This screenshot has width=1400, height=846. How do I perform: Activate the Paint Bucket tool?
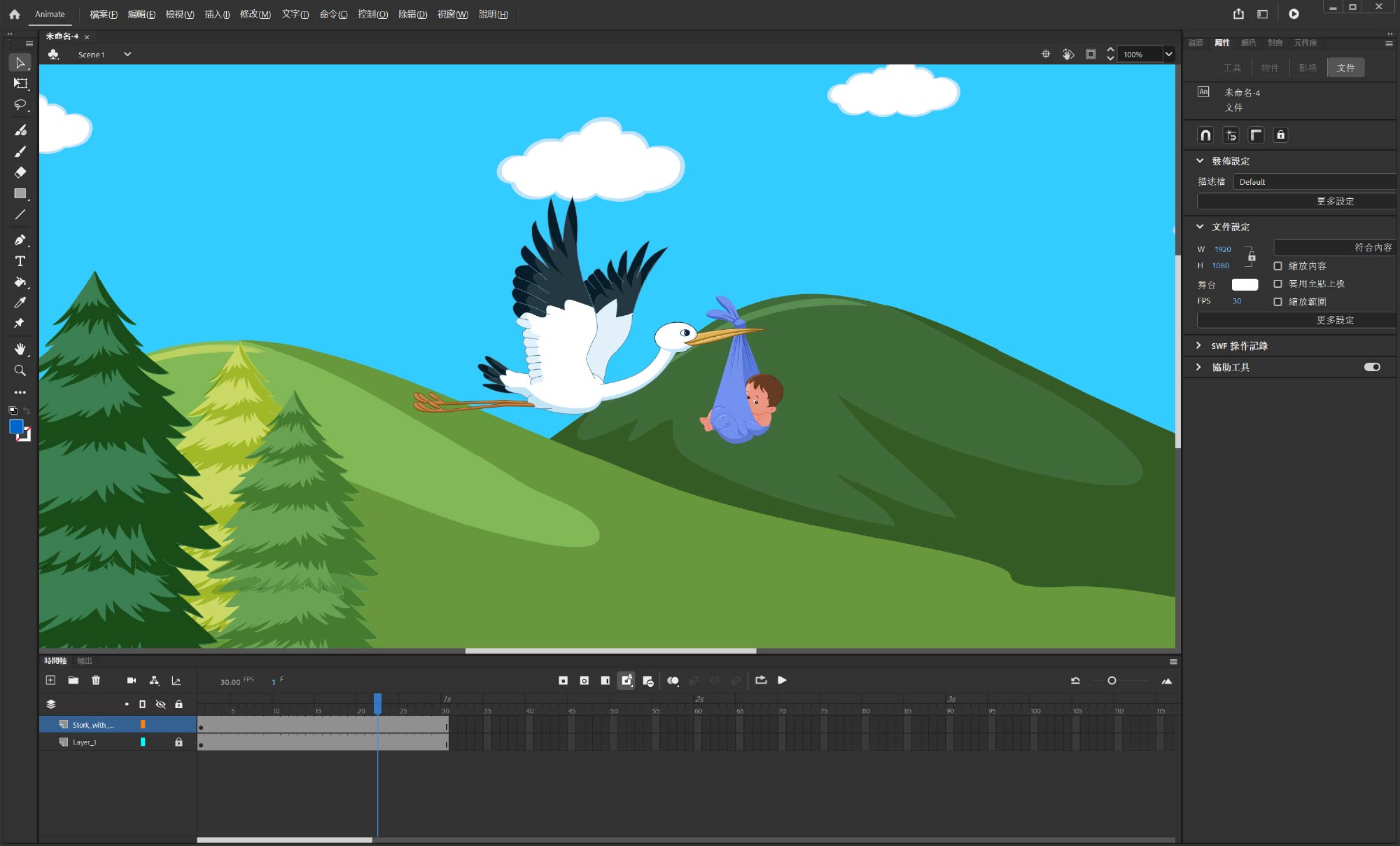(x=20, y=282)
